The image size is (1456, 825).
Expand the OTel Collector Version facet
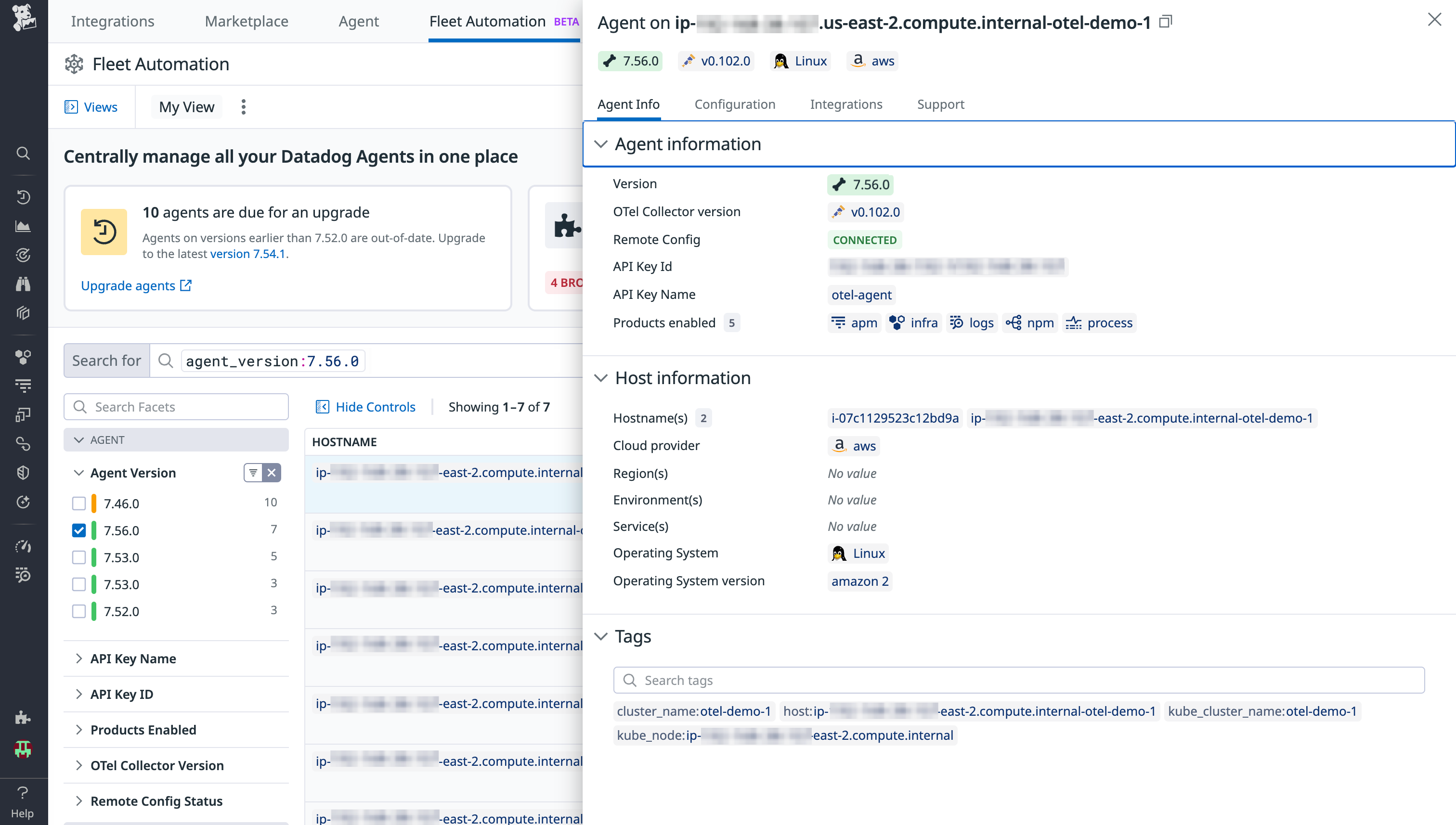pyautogui.click(x=79, y=765)
